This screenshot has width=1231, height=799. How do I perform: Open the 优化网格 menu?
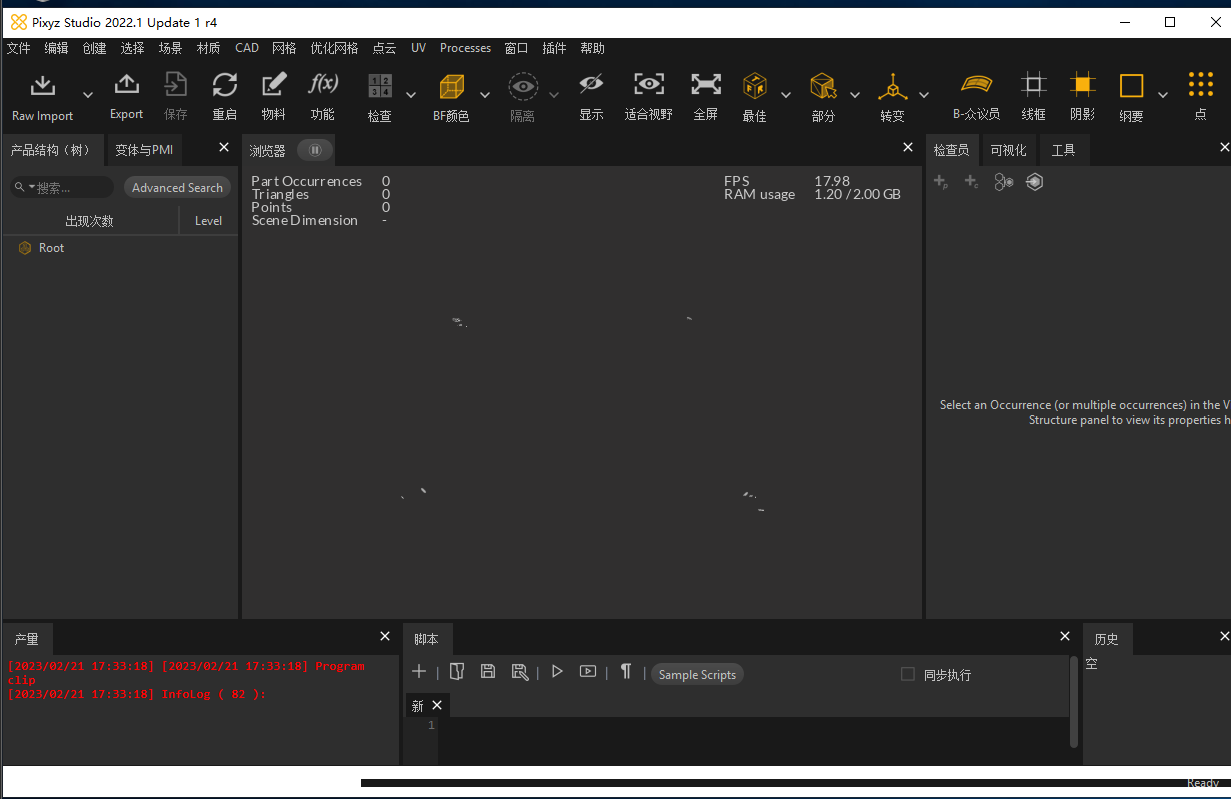334,48
